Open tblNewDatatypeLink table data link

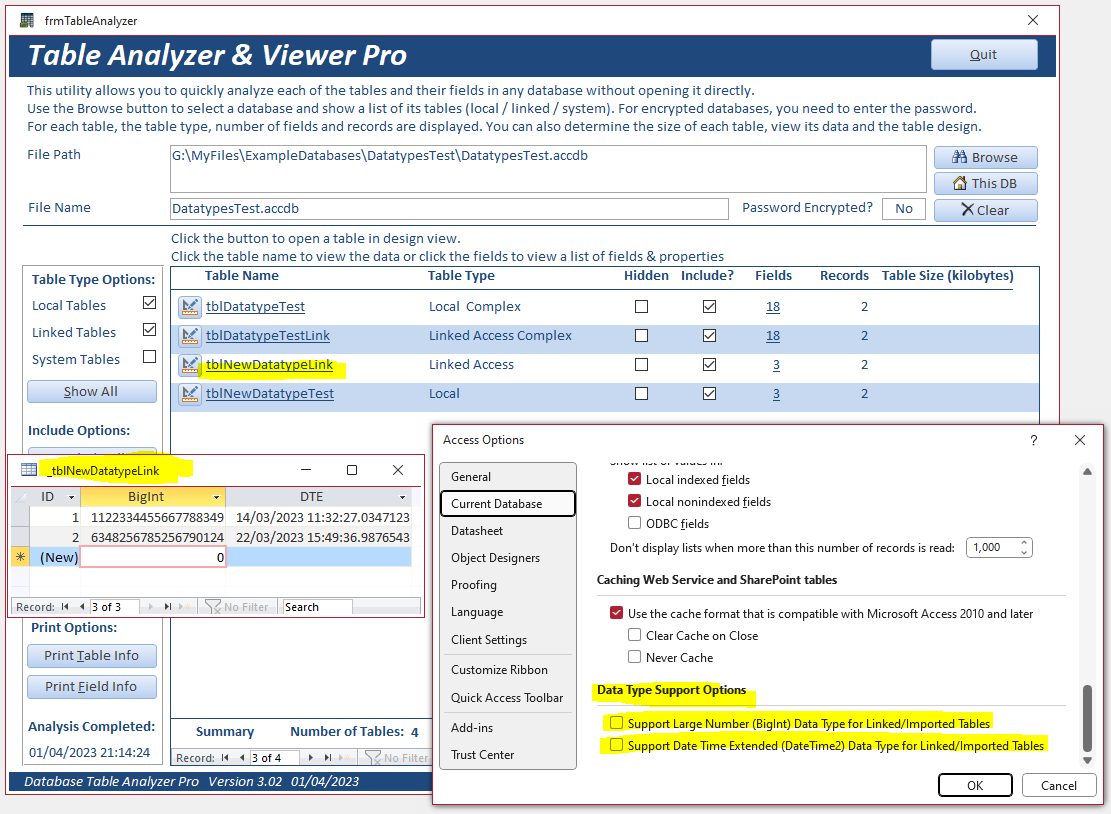pyautogui.click(x=269, y=365)
